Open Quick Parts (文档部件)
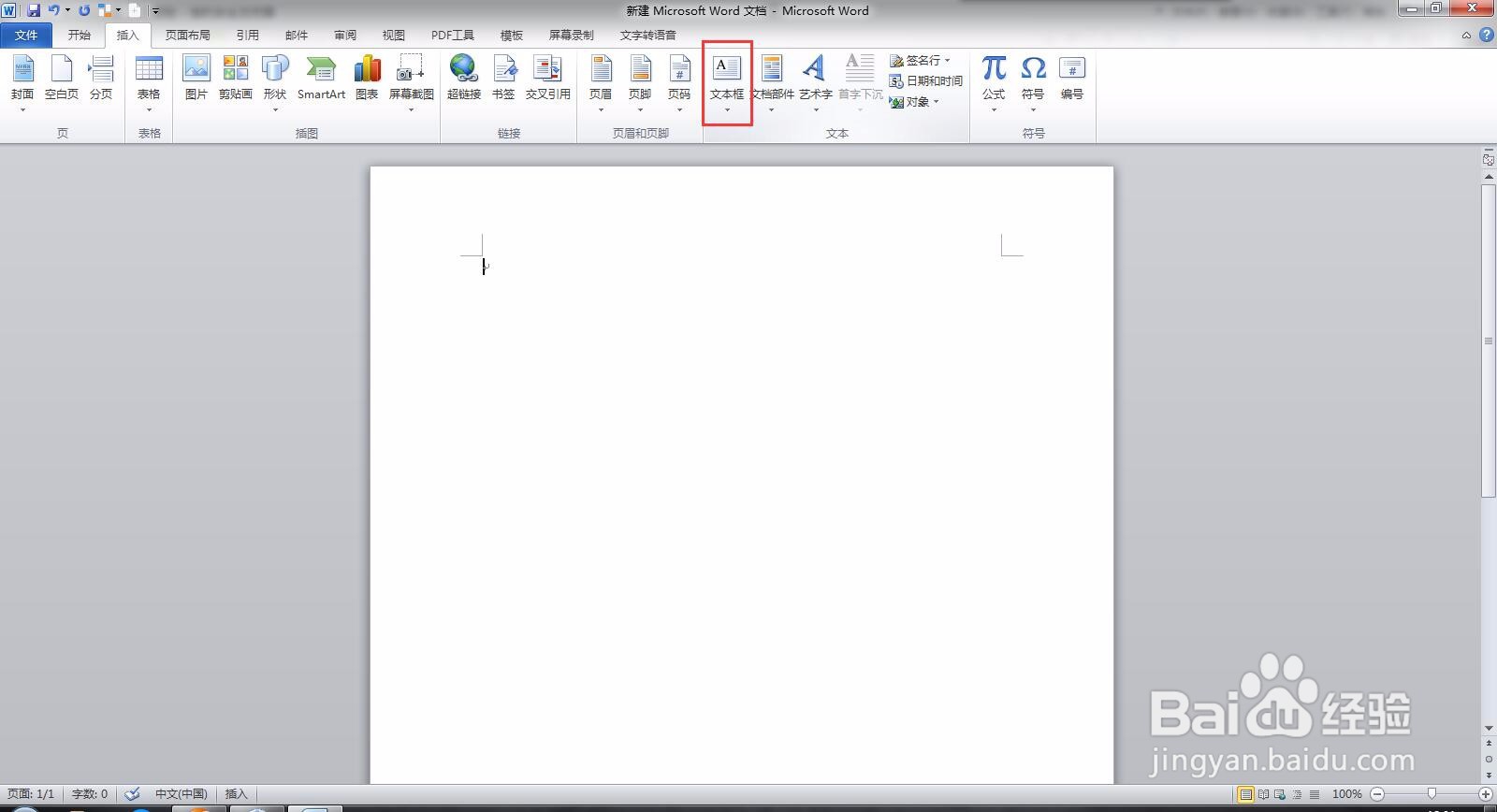This screenshot has height=812, width=1497. point(772,82)
